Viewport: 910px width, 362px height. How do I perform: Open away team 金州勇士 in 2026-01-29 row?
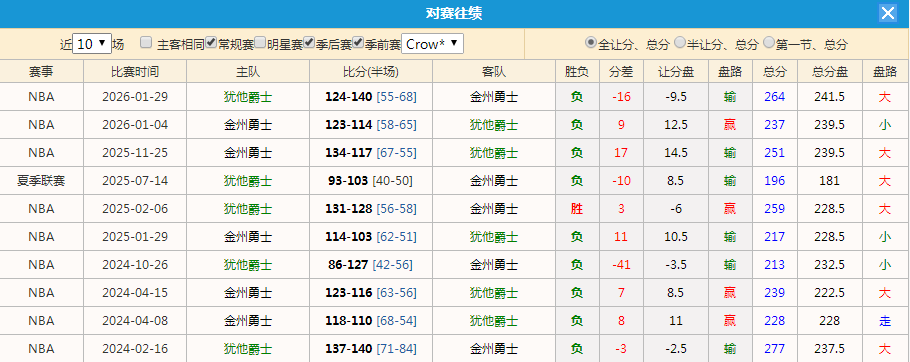tap(494, 97)
